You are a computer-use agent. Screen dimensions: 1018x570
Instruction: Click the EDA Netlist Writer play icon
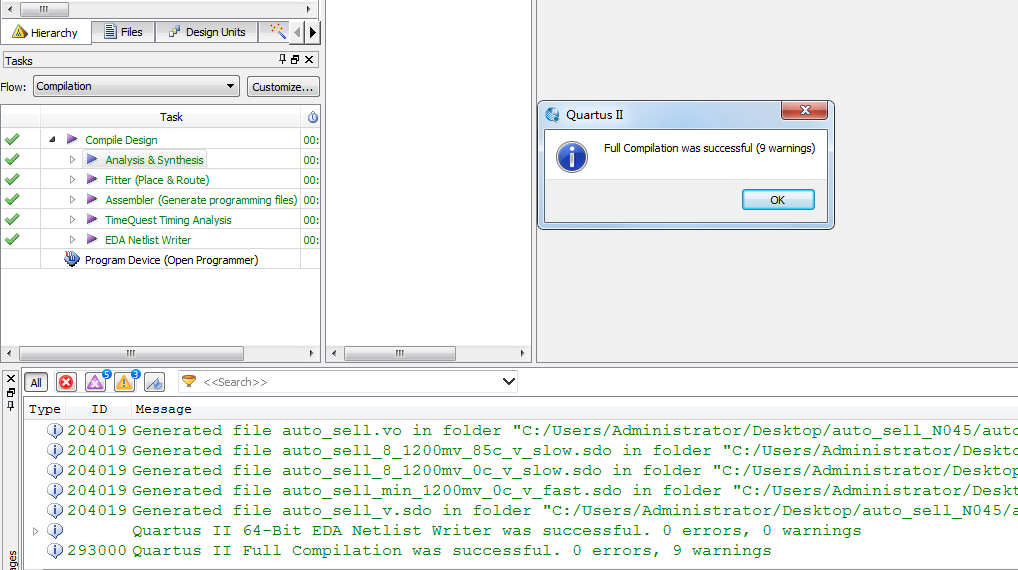92,240
